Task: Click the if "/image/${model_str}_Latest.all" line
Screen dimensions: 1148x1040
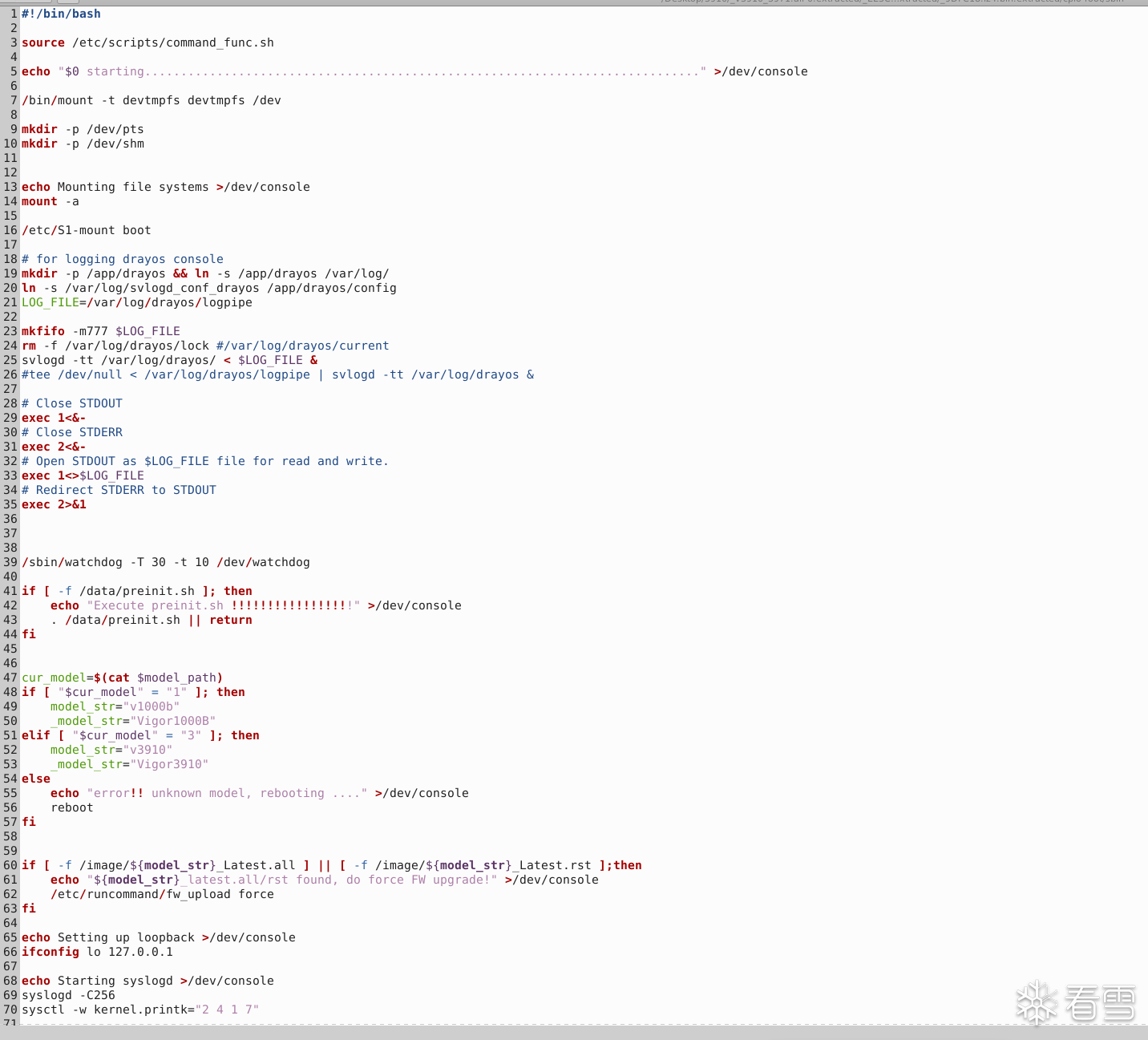Action: 332,865
